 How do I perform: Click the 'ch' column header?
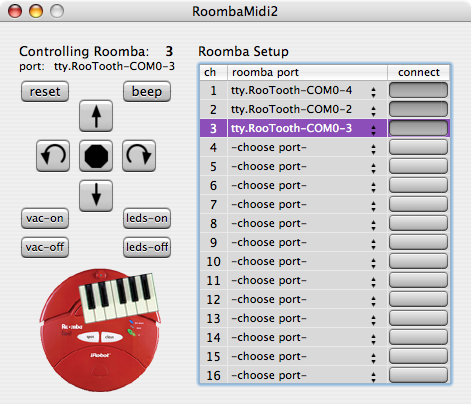(x=213, y=72)
